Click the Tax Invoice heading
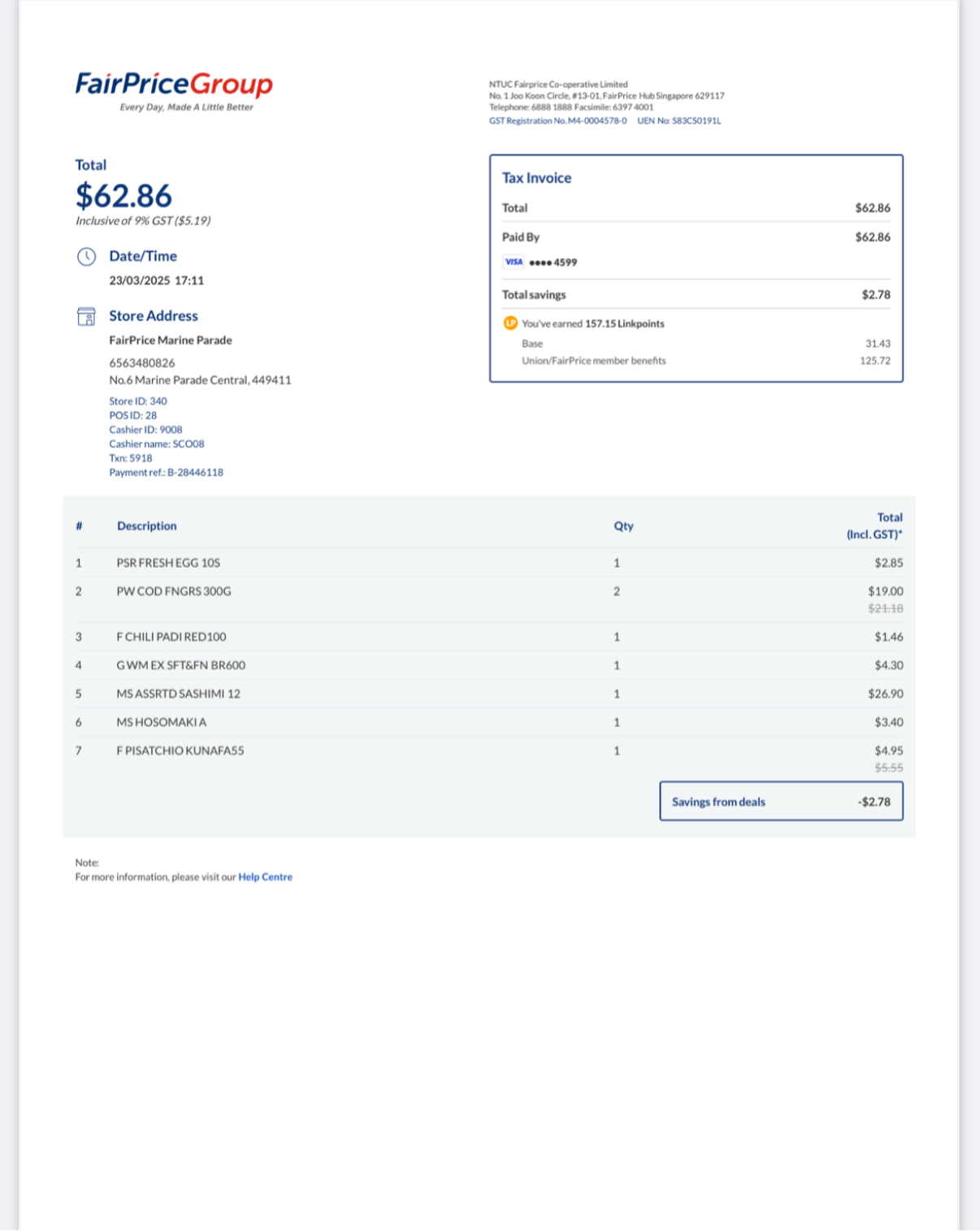 536,178
